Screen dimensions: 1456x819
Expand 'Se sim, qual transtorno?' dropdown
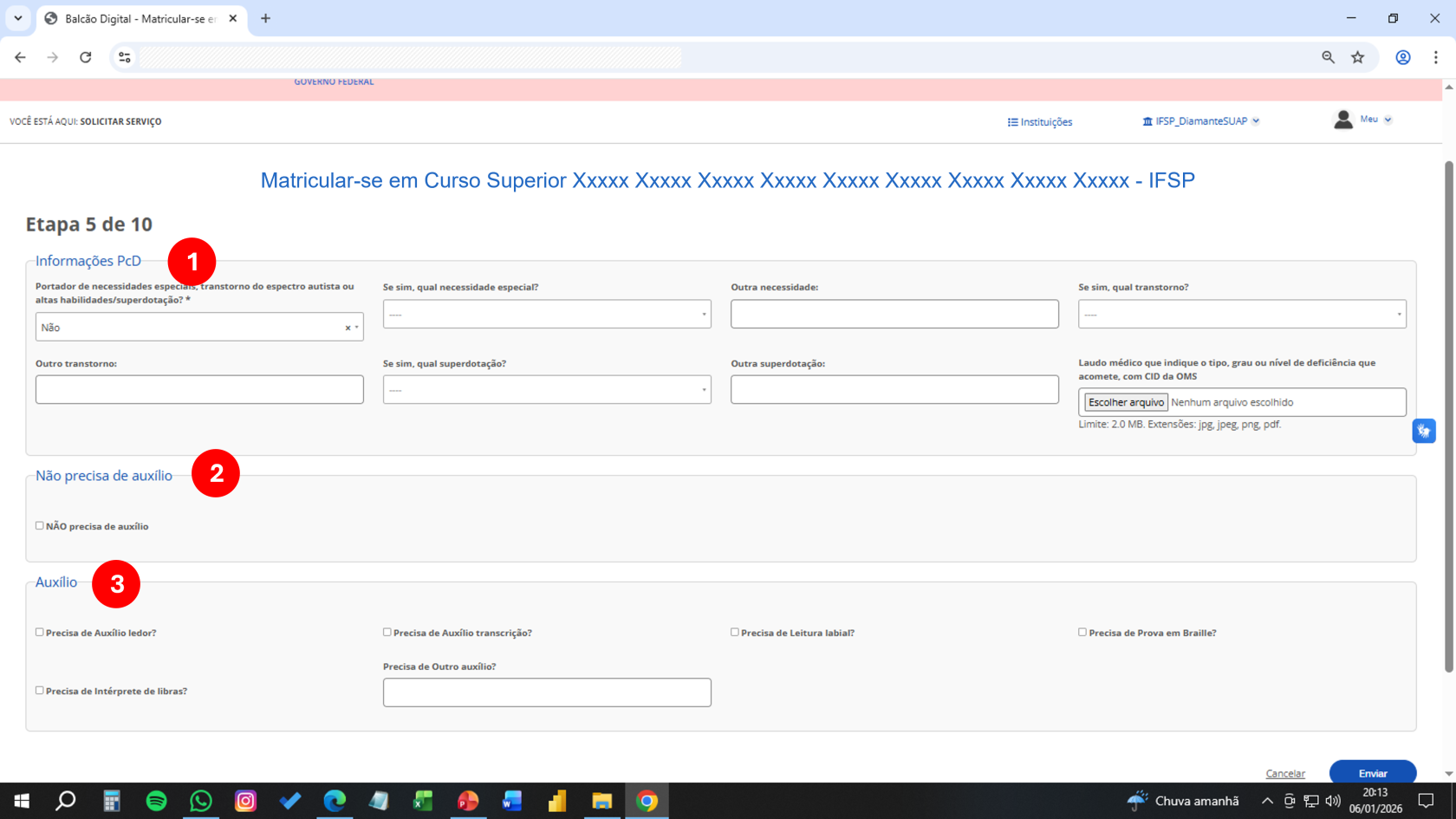tap(1241, 315)
